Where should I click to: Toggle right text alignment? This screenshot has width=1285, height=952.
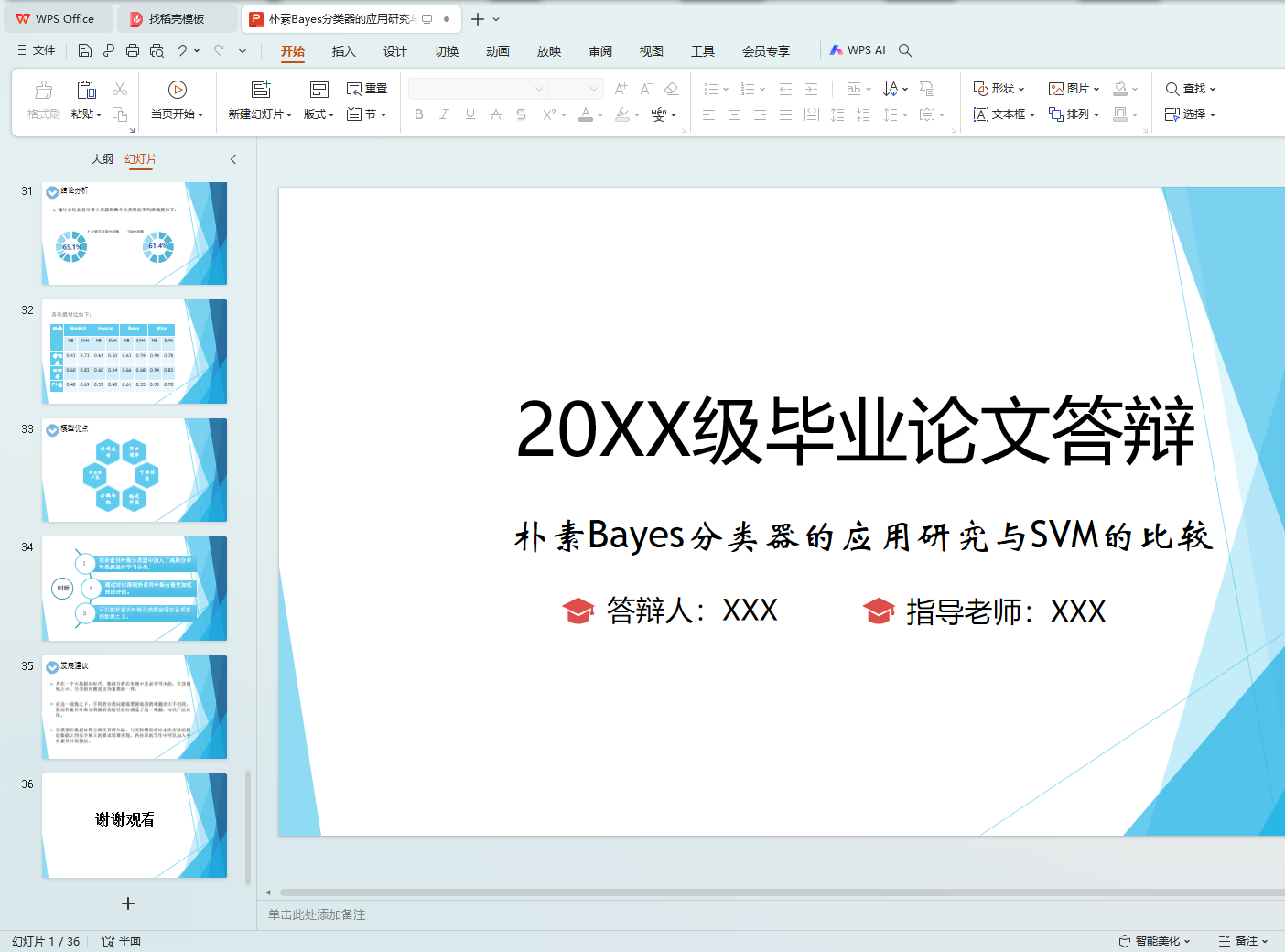point(760,114)
